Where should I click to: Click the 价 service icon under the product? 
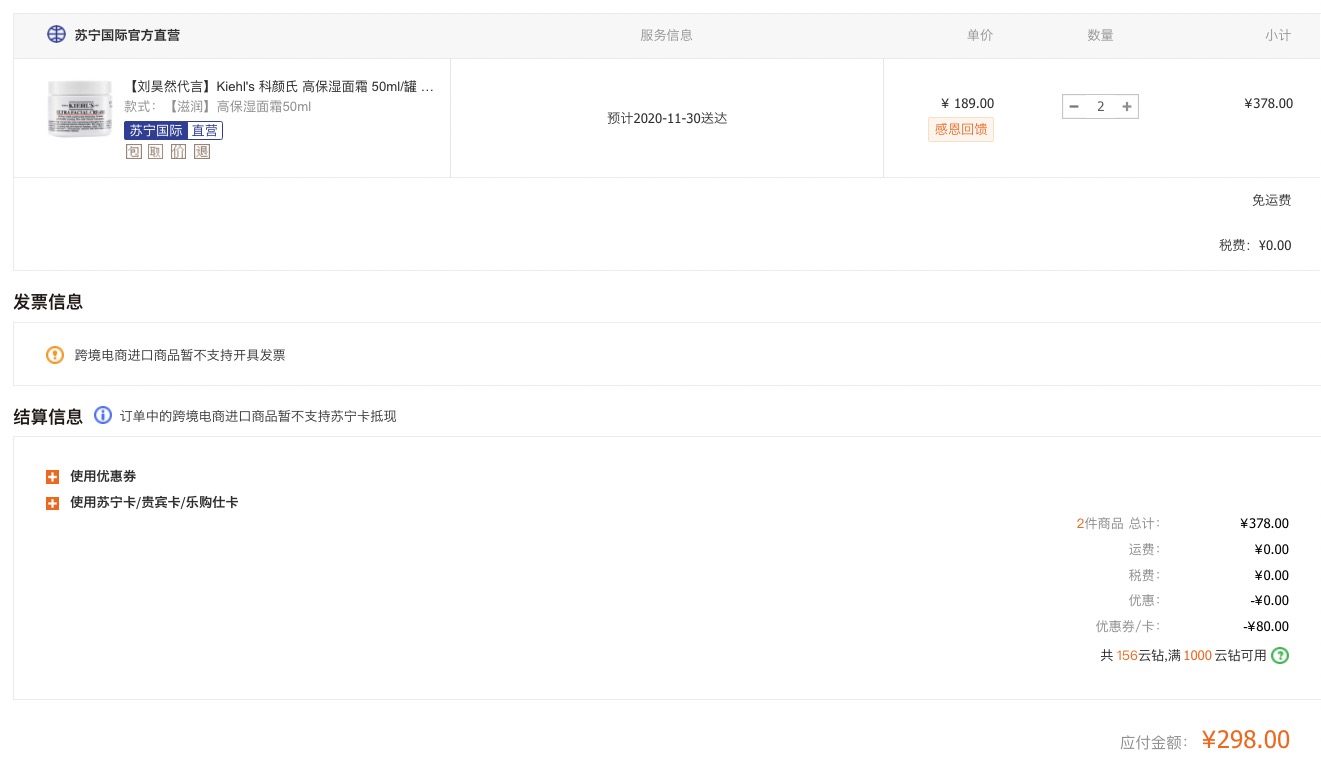(x=178, y=152)
